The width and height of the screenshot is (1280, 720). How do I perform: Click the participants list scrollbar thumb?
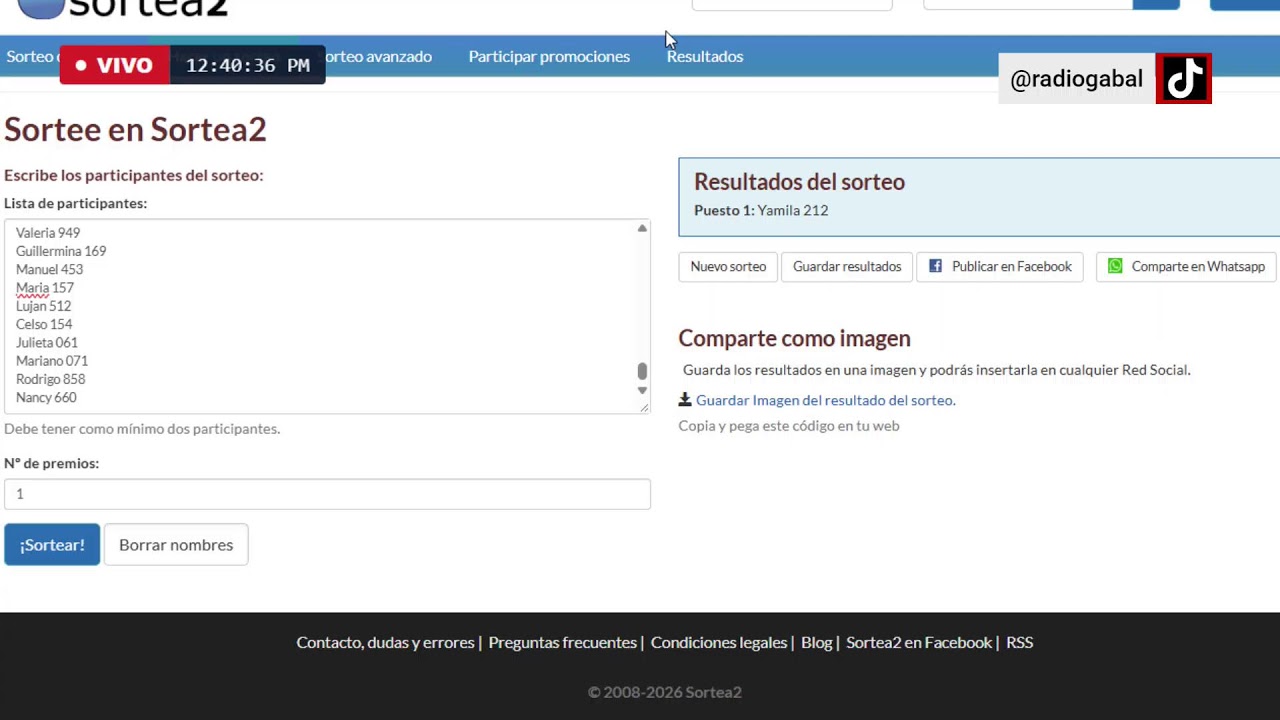pos(642,371)
